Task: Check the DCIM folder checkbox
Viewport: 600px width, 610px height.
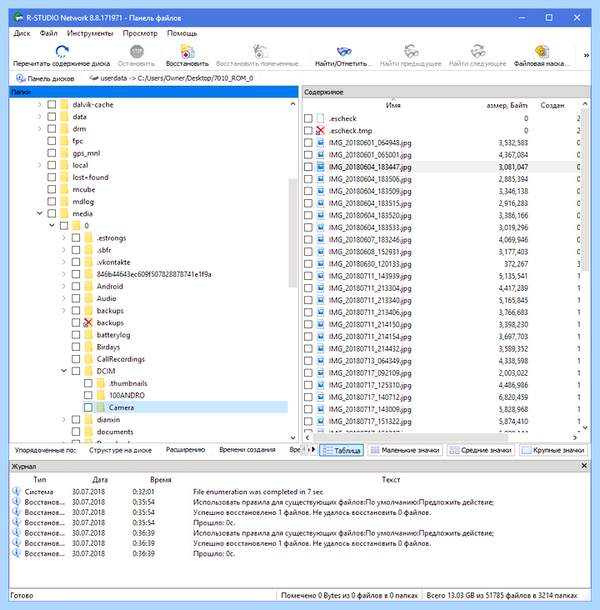Action: [76, 371]
